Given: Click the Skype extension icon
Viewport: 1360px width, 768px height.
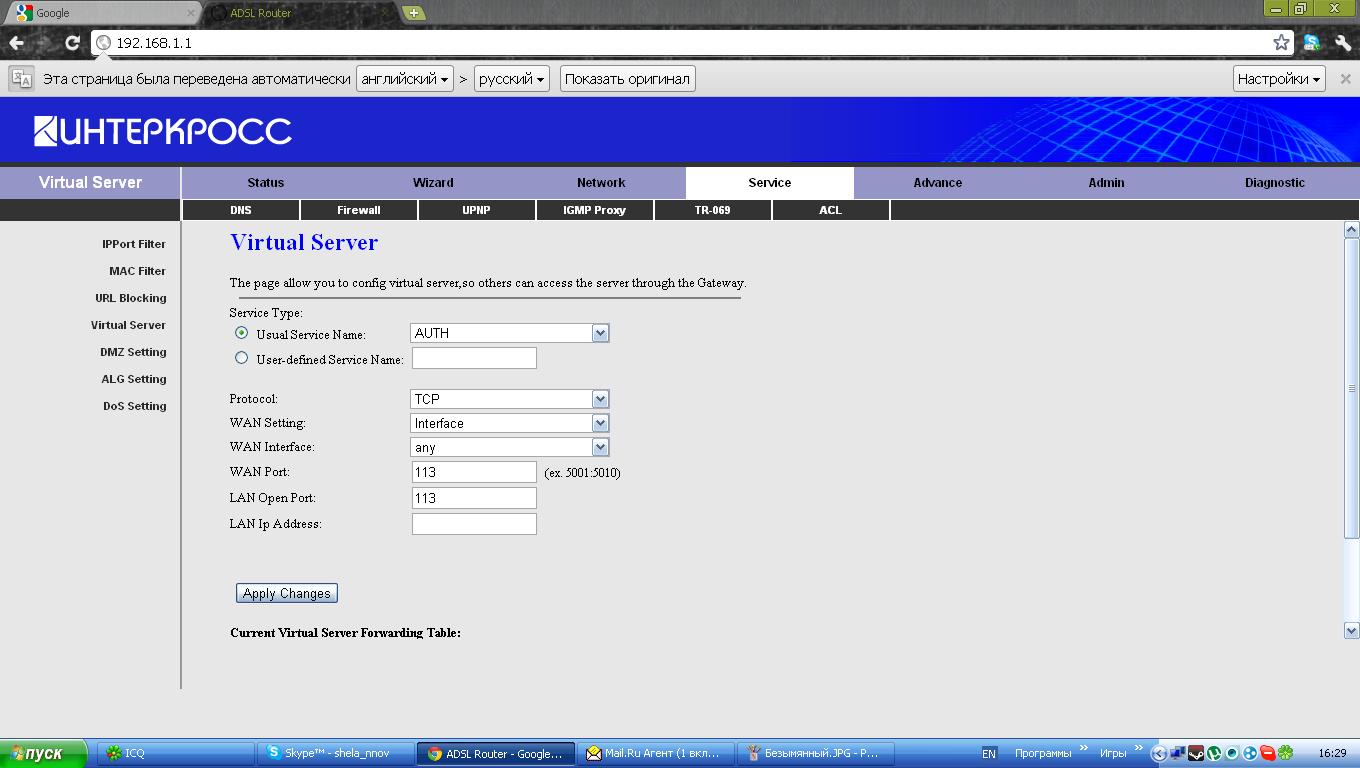Looking at the screenshot, I should 1312,43.
